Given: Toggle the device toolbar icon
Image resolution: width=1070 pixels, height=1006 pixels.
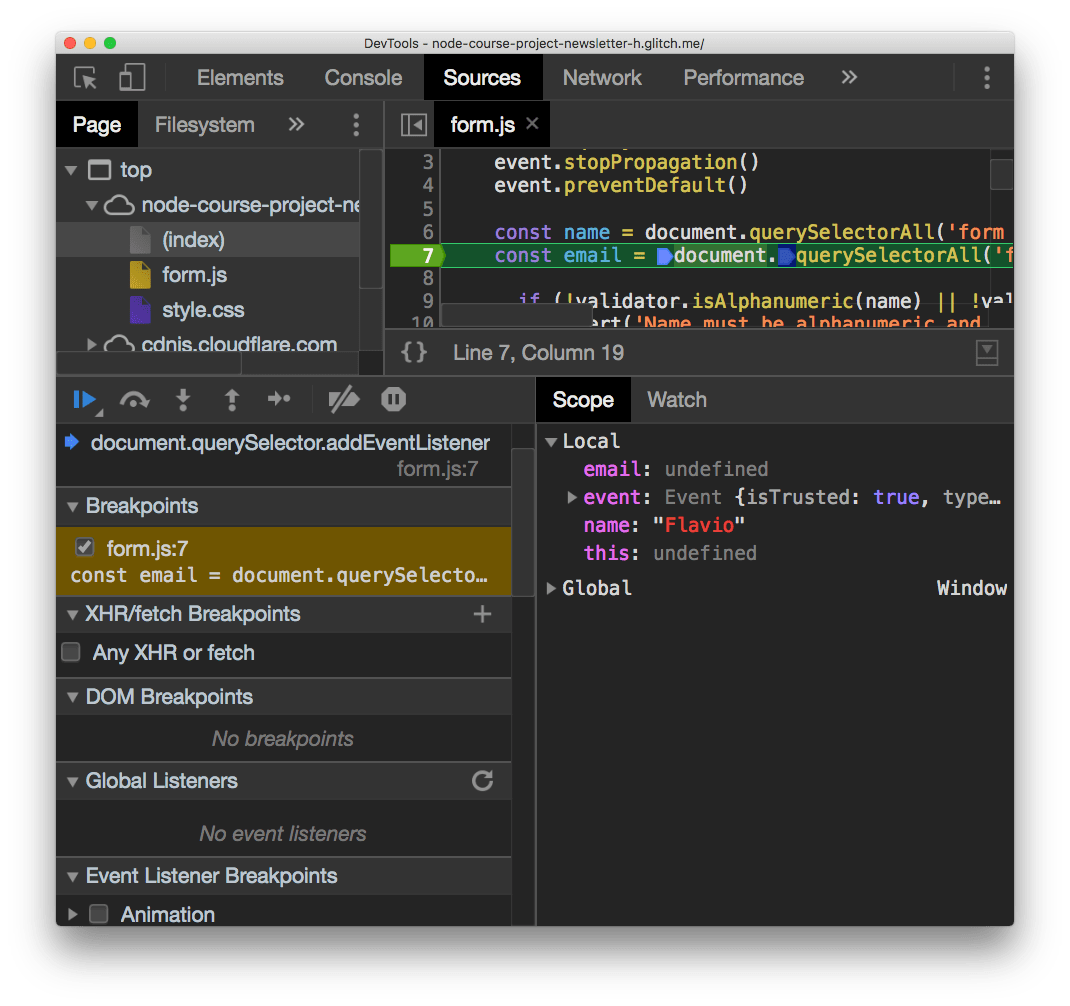Looking at the screenshot, I should [x=131, y=78].
